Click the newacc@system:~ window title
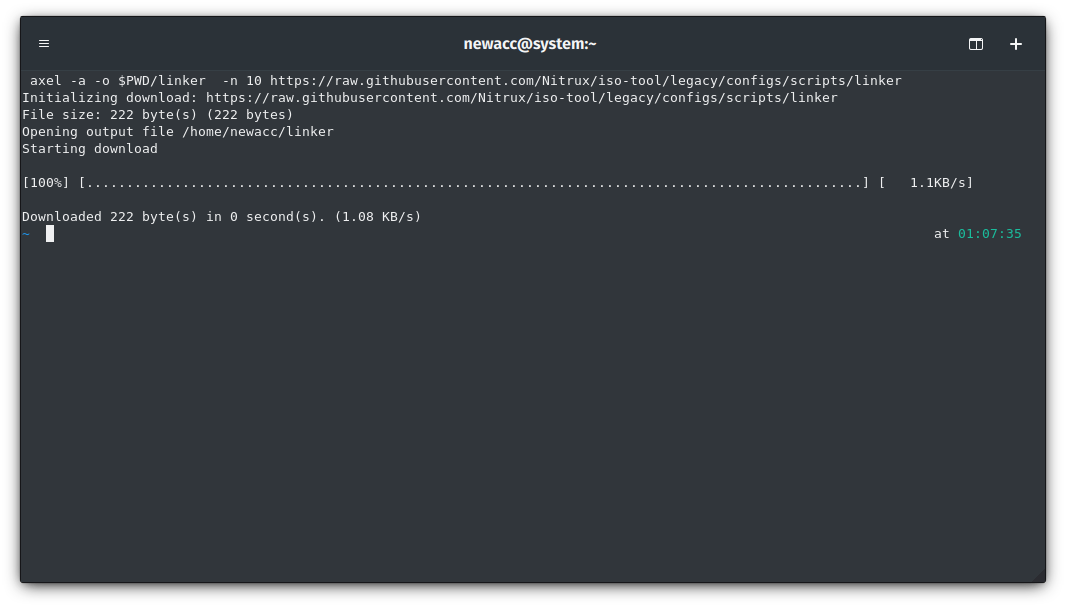Image resolution: width=1066 pixels, height=607 pixels. (529, 43)
